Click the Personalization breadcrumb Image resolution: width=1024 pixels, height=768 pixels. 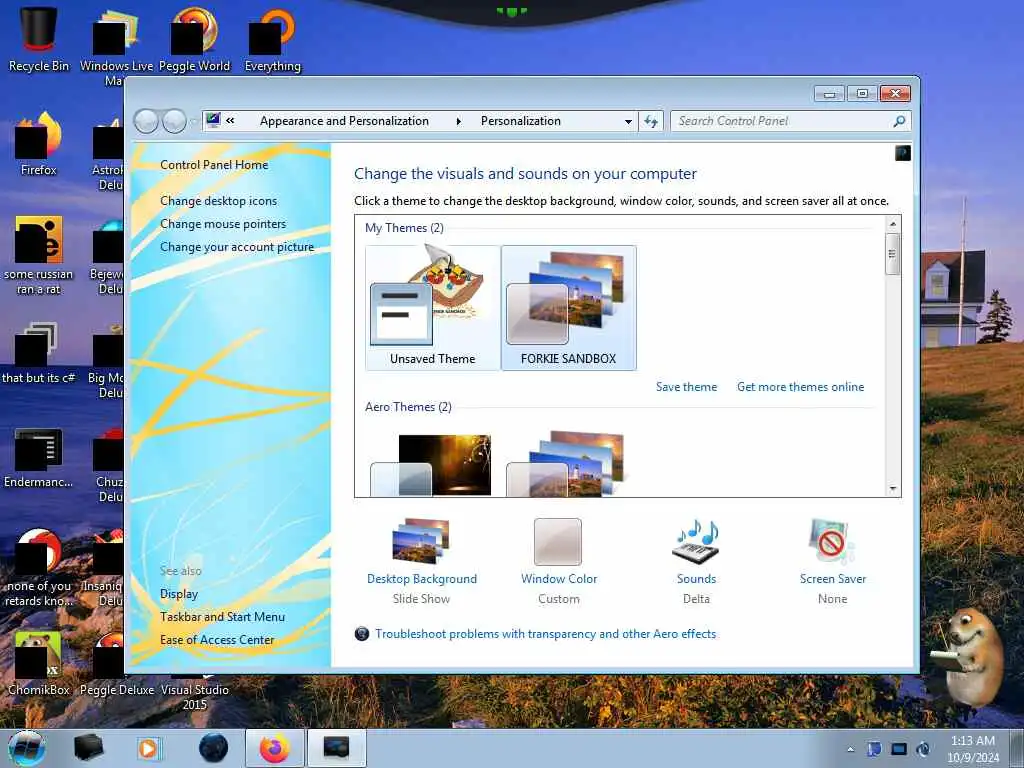(520, 121)
